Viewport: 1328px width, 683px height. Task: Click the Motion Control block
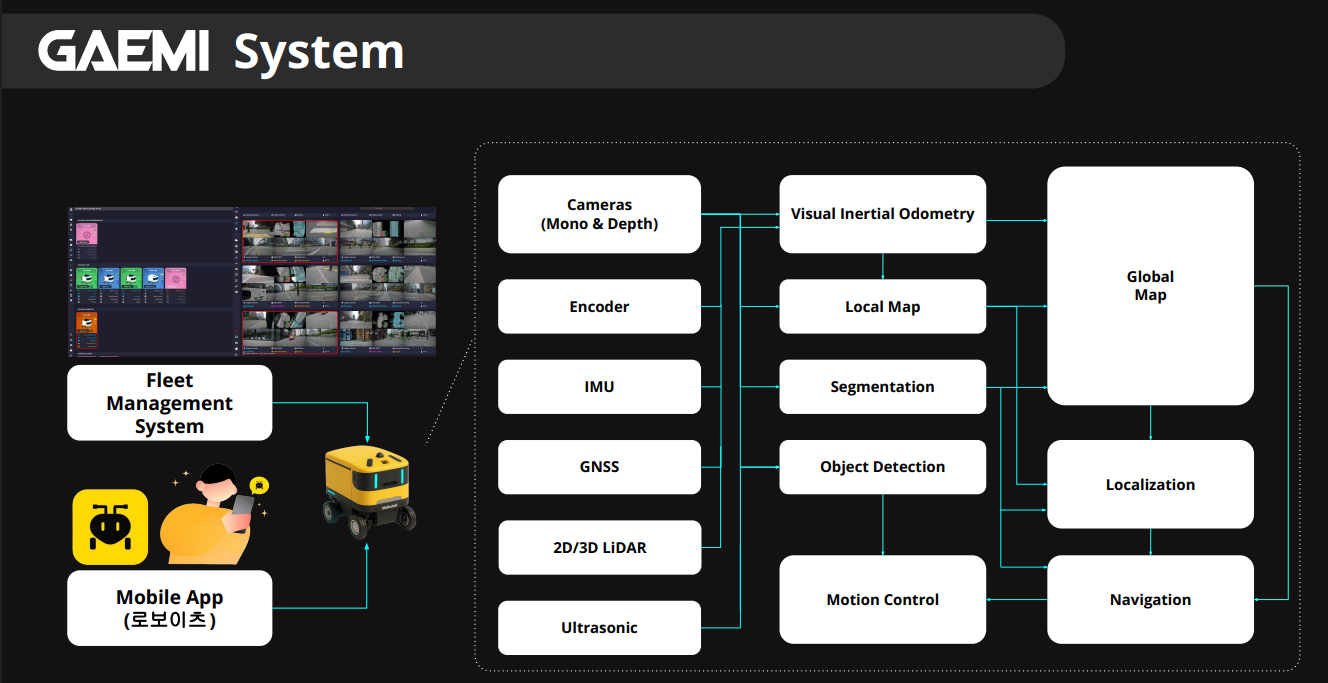pyautogui.click(x=882, y=600)
